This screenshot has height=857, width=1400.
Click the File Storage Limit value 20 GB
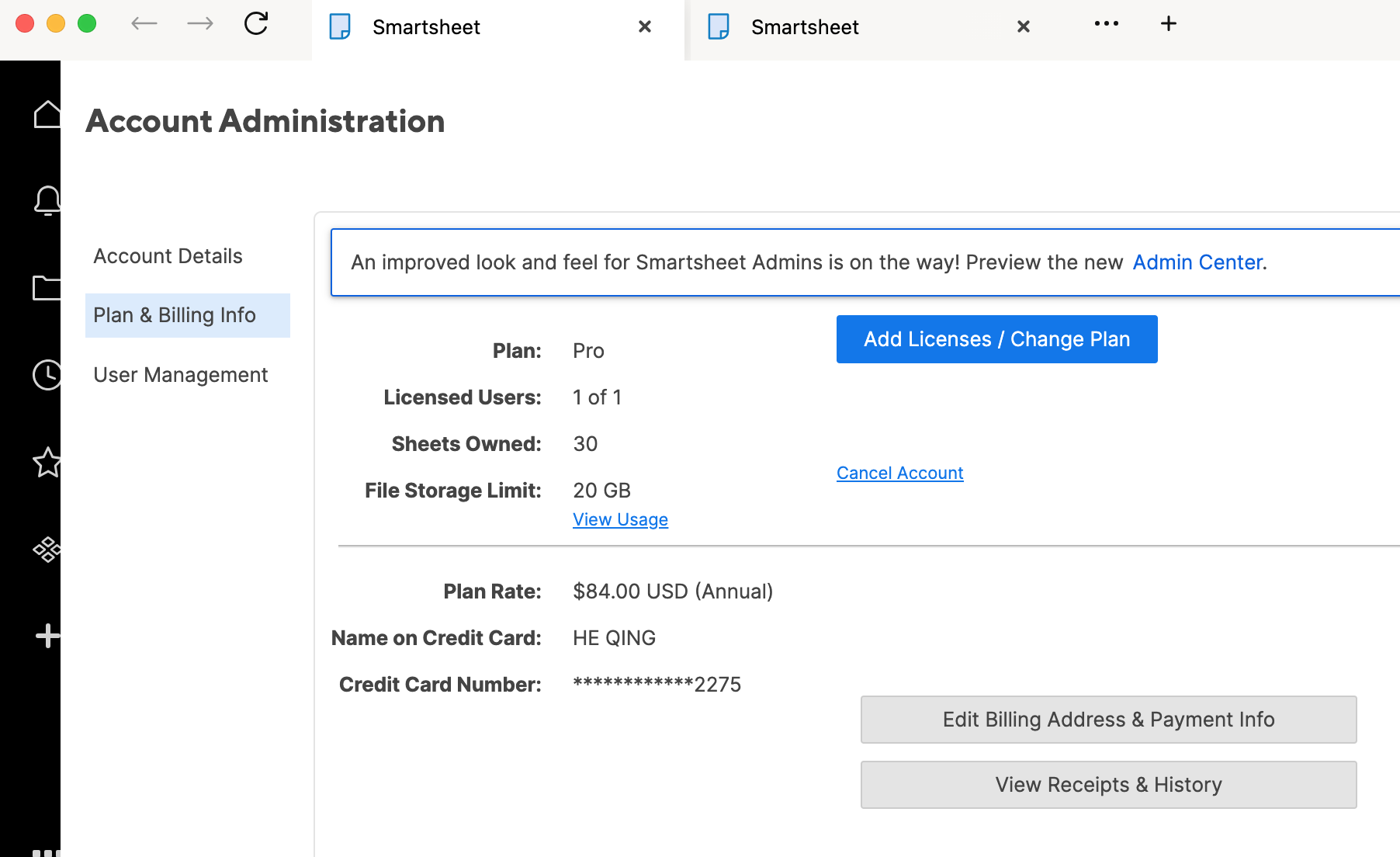(x=601, y=491)
